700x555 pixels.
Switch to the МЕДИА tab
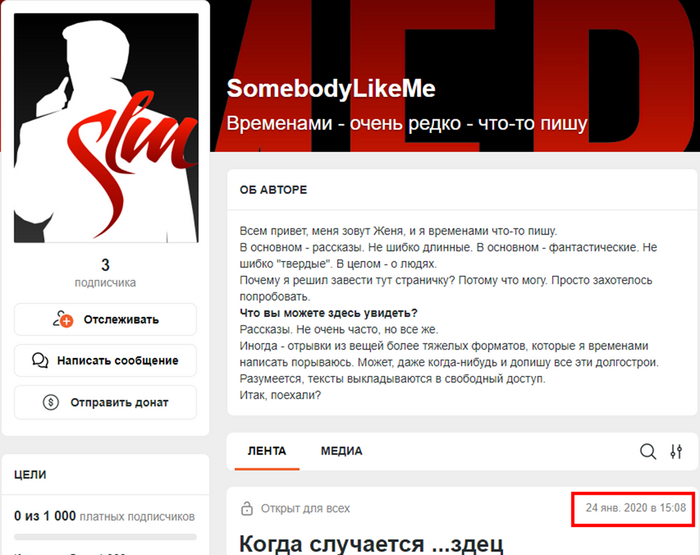tap(342, 451)
